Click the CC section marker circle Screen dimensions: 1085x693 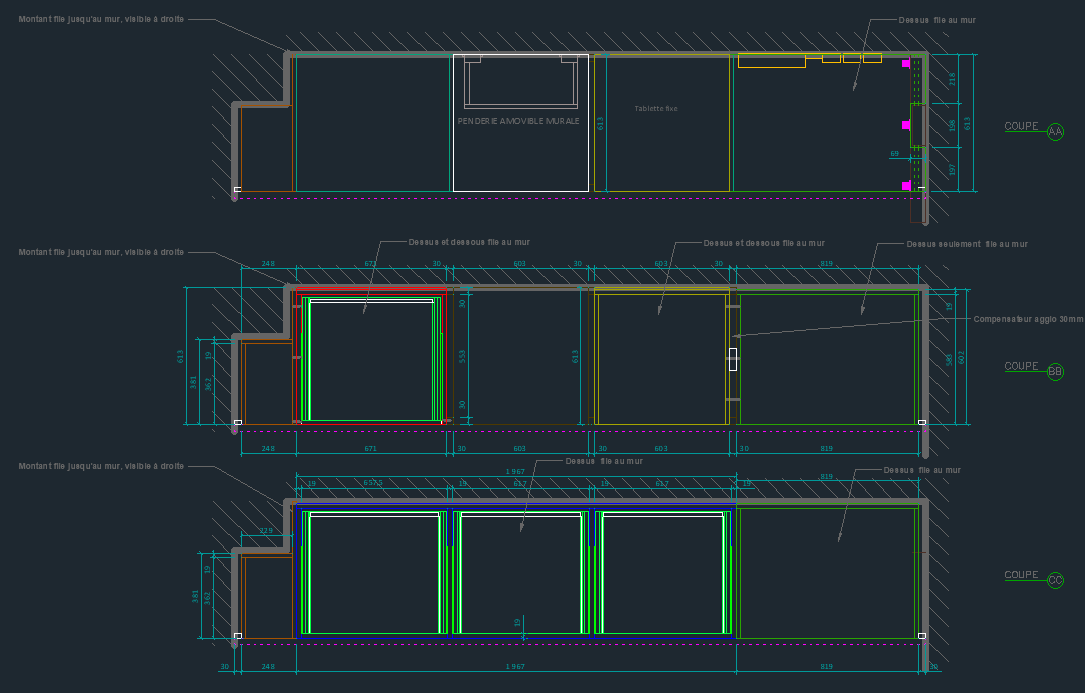point(1055,580)
